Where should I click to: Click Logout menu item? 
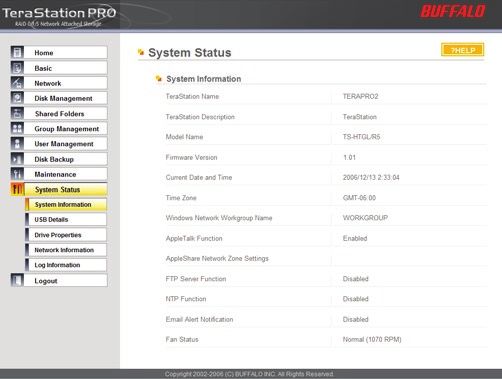point(66,281)
